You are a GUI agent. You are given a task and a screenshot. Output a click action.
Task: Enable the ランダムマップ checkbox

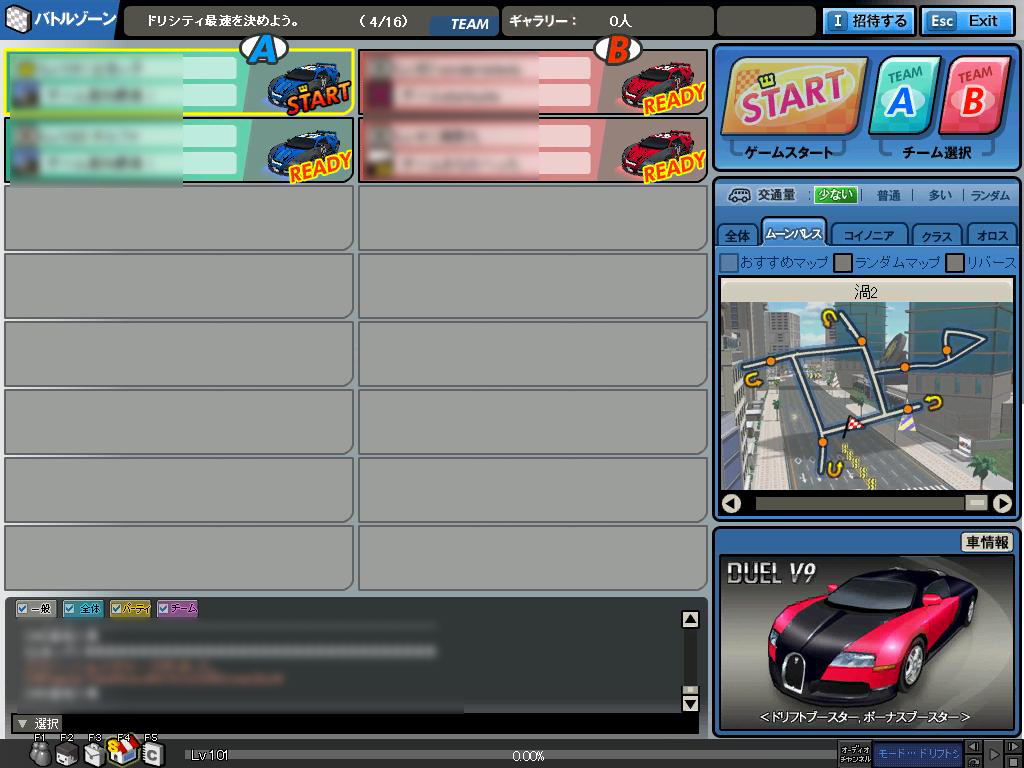(x=843, y=263)
